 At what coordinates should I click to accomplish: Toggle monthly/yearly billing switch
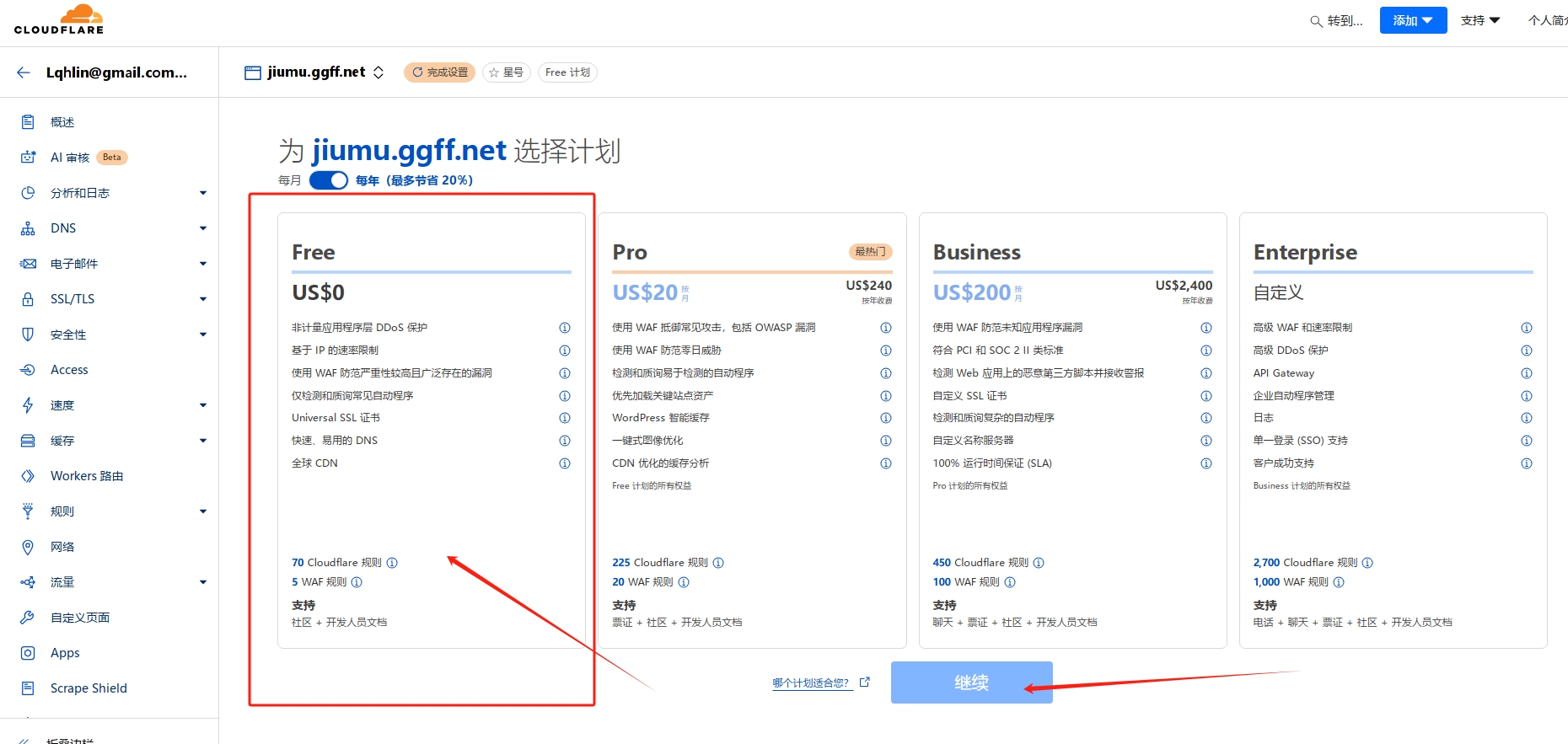(329, 180)
